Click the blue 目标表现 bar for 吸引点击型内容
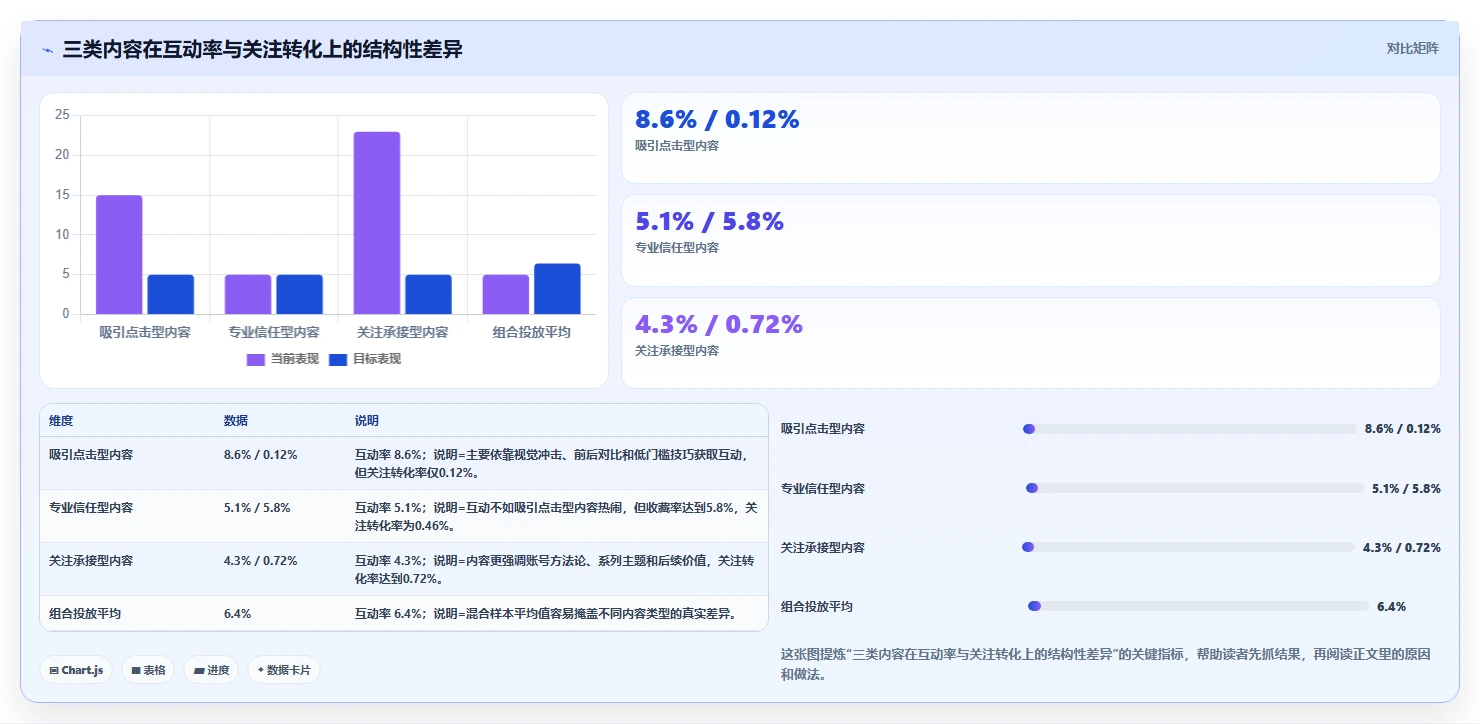1480x724 pixels. tap(171, 294)
